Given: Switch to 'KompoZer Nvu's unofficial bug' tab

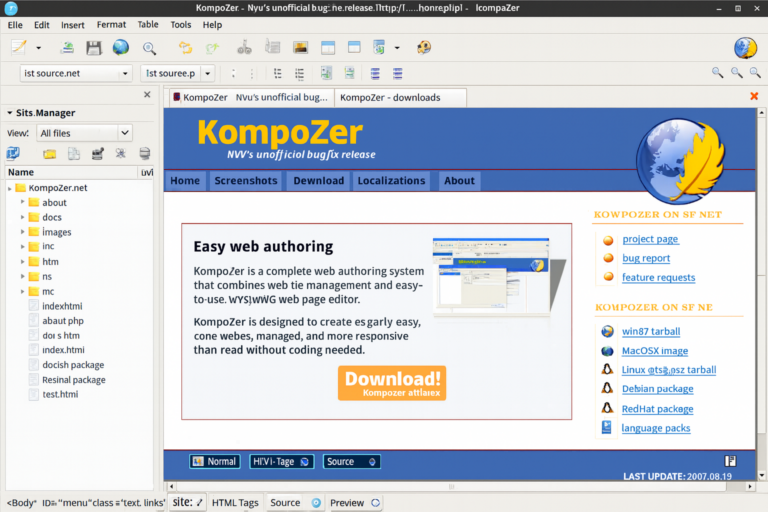Looking at the screenshot, I should click(252, 98).
